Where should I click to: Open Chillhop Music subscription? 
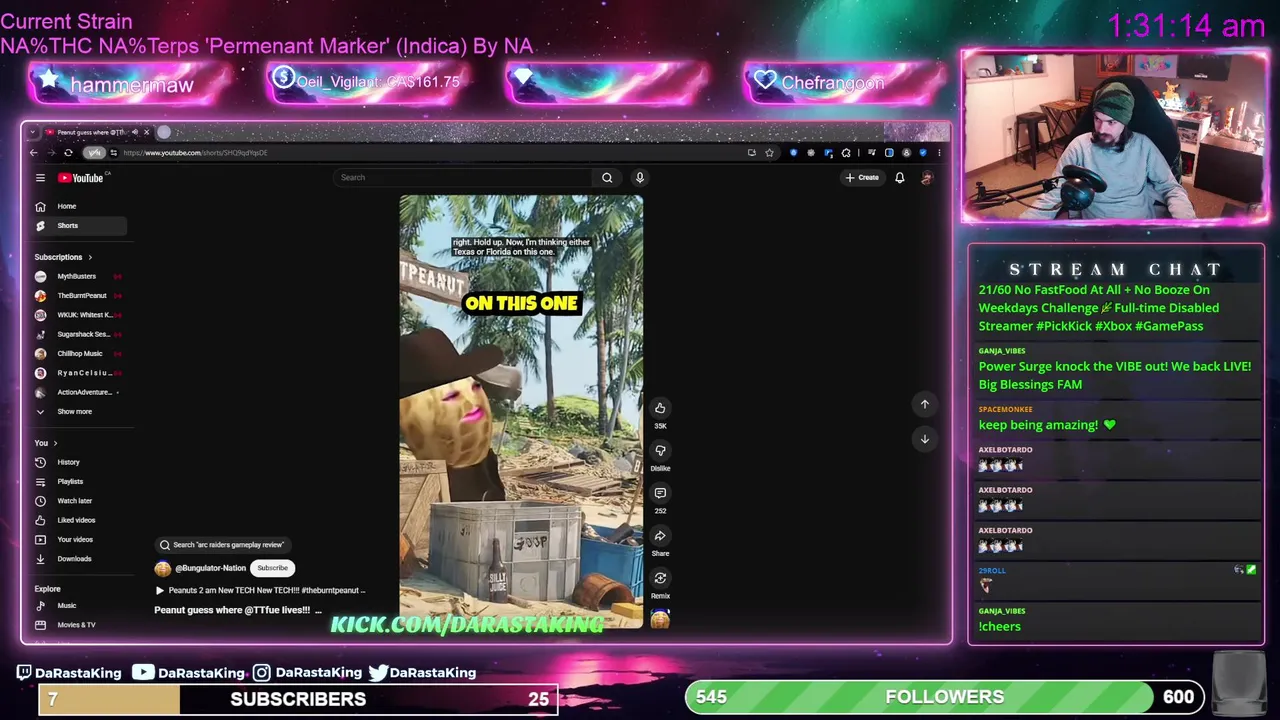click(x=78, y=353)
